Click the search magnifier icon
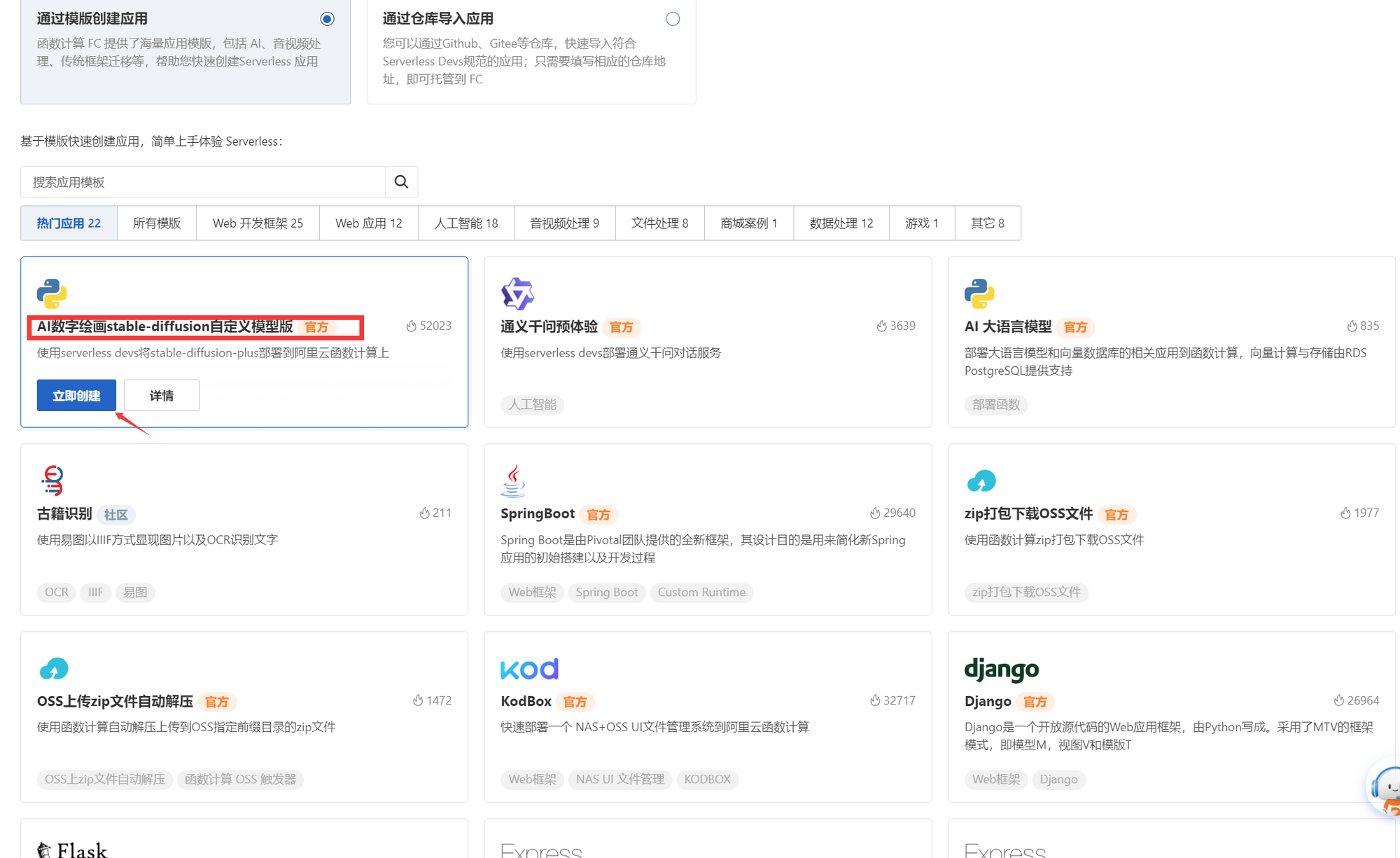This screenshot has height=858, width=1400. [401, 181]
